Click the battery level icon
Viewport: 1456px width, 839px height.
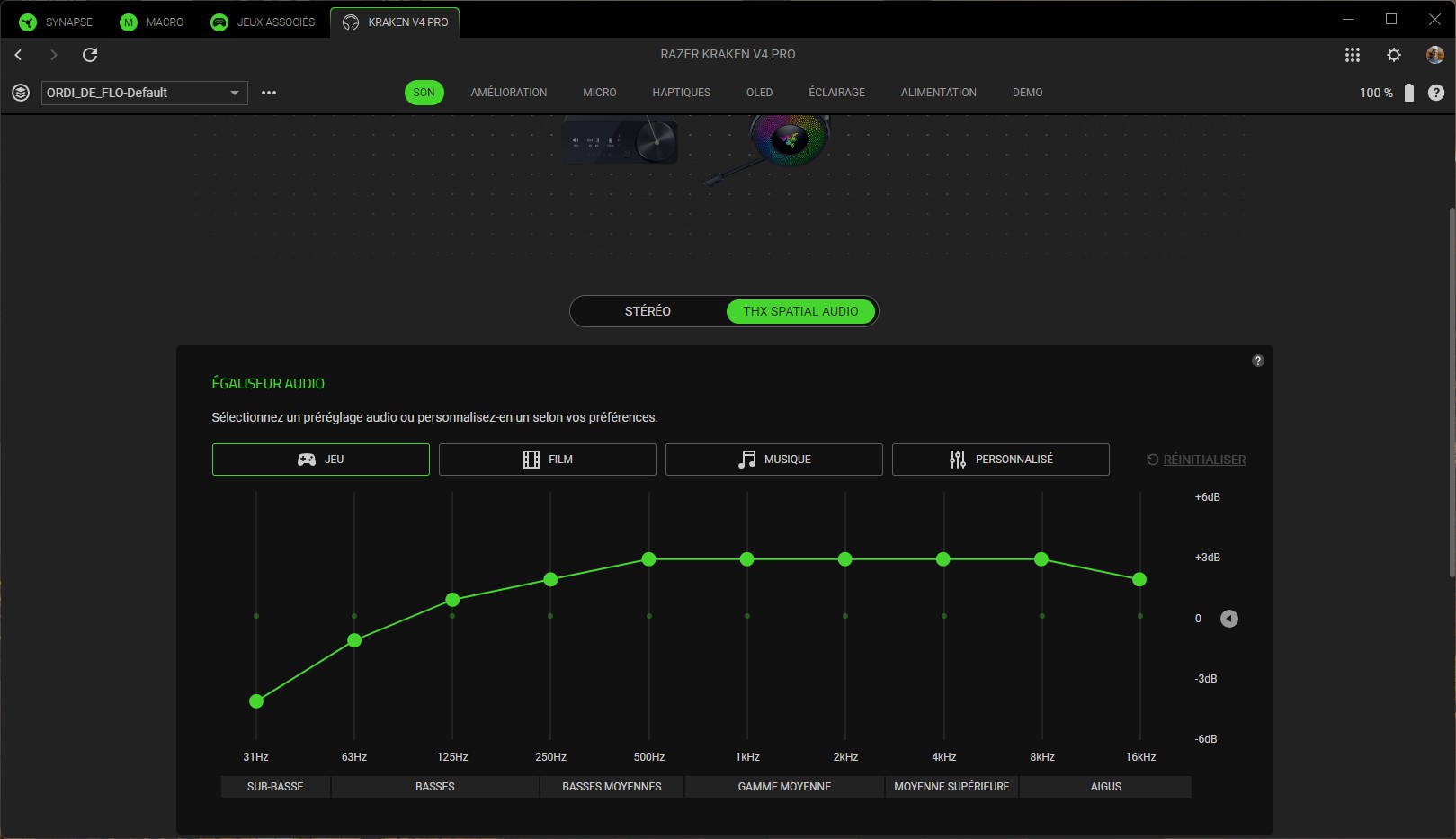click(x=1409, y=93)
